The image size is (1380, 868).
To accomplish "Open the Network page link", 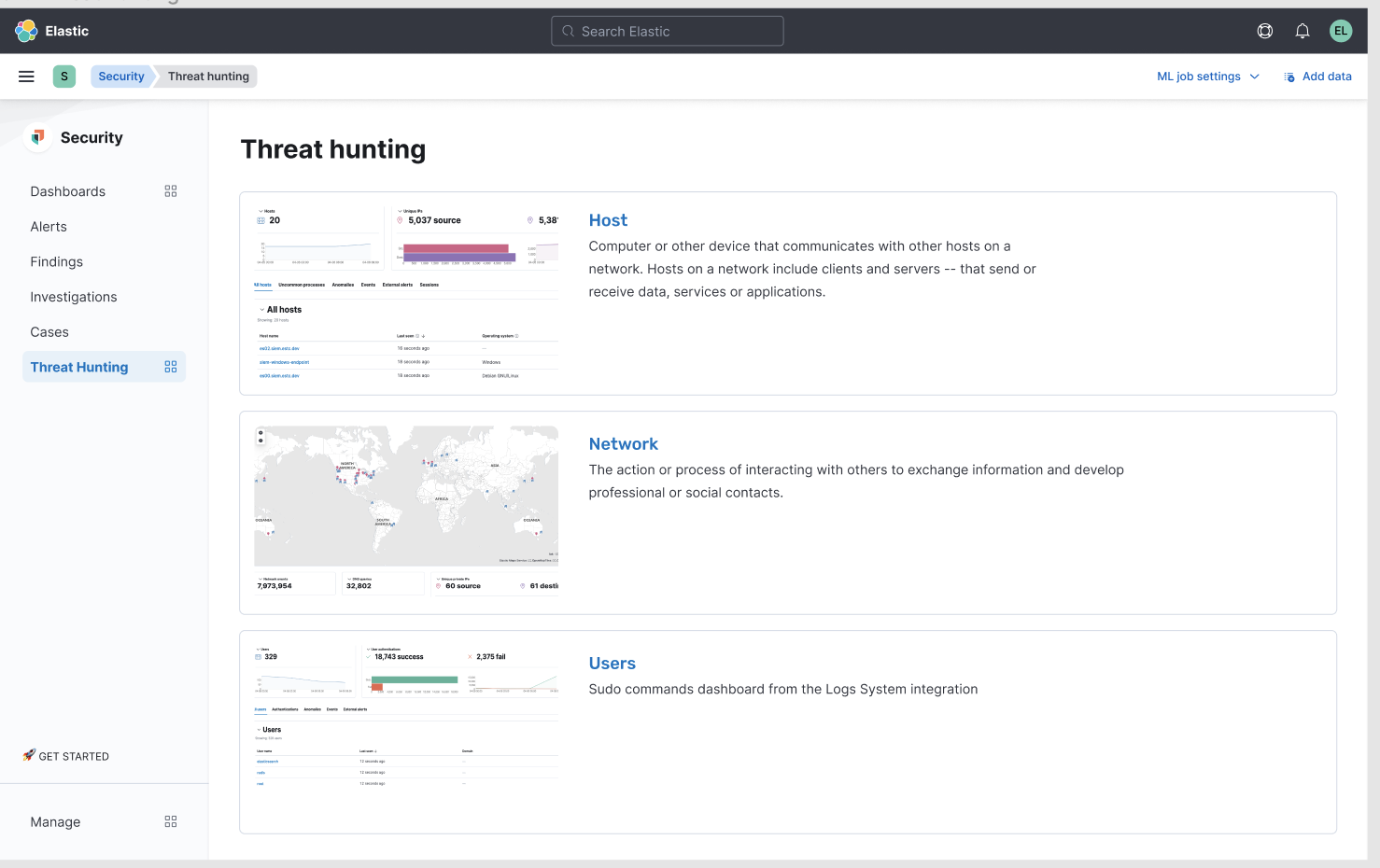I will (624, 444).
